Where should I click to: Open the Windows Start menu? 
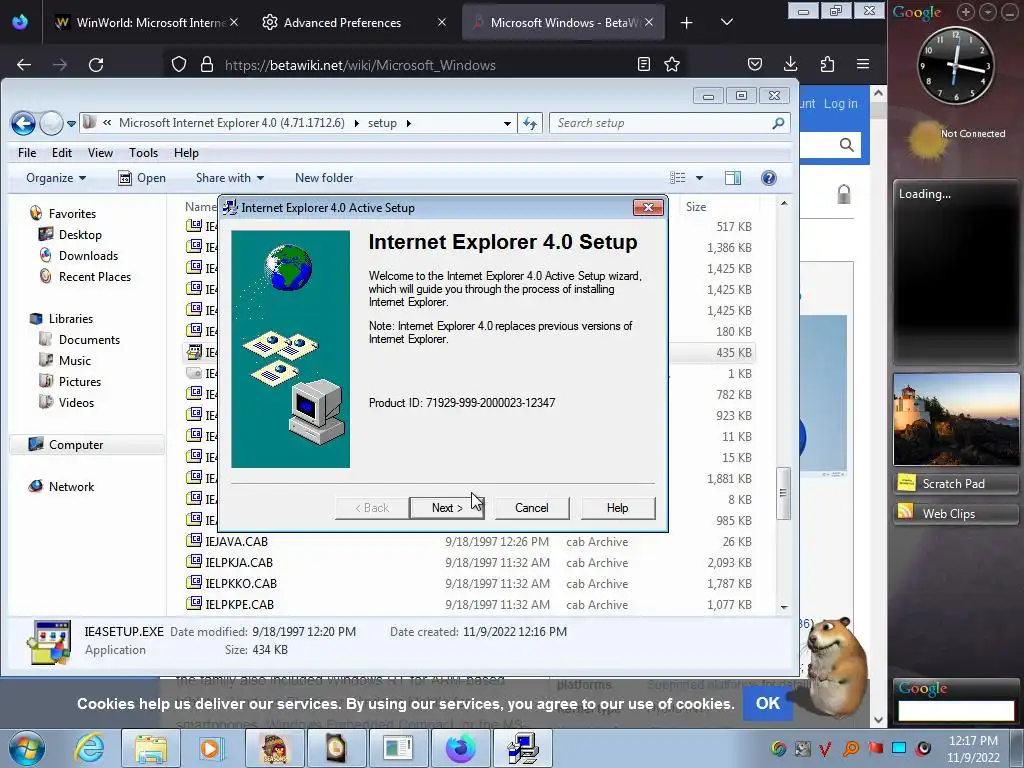pos(27,748)
